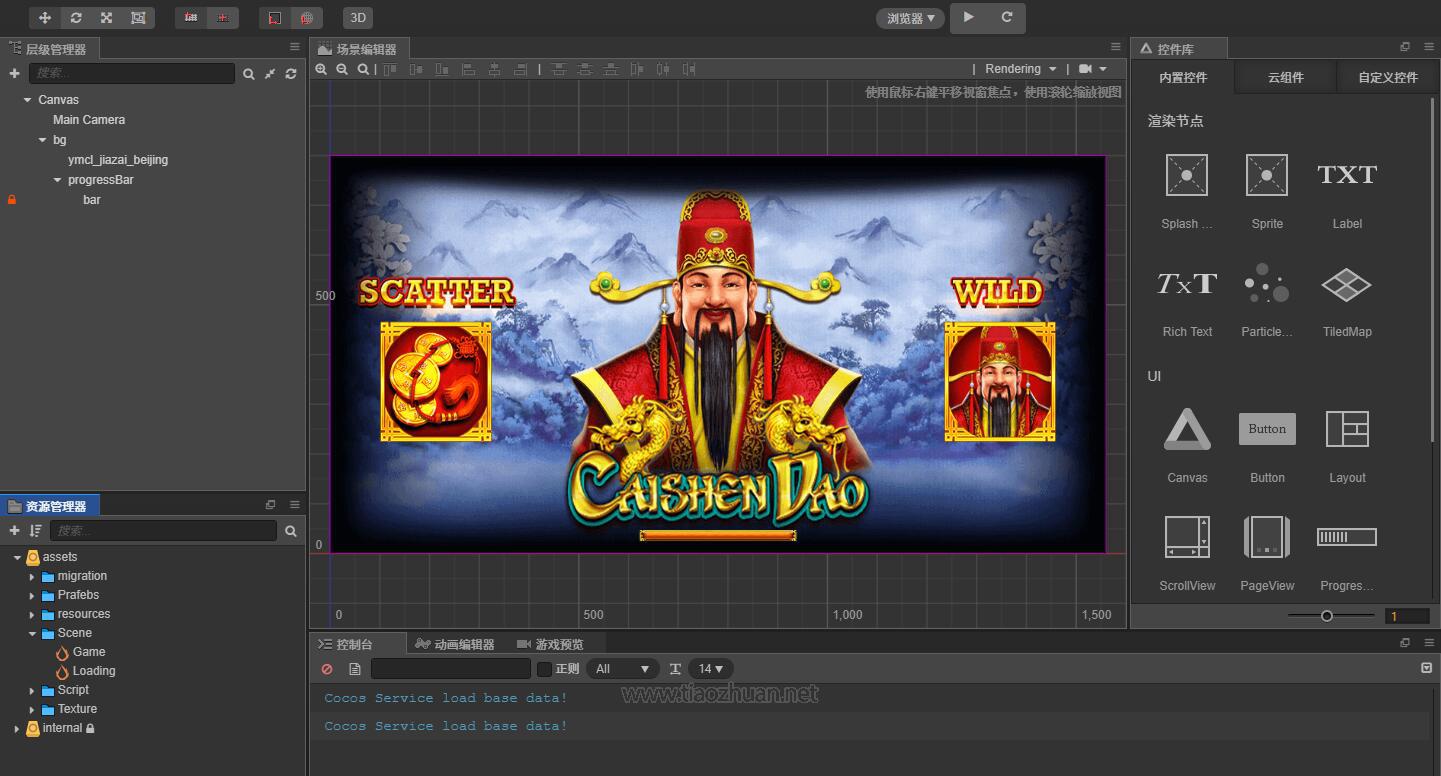Pick the ParticleSystem control

1267,299
